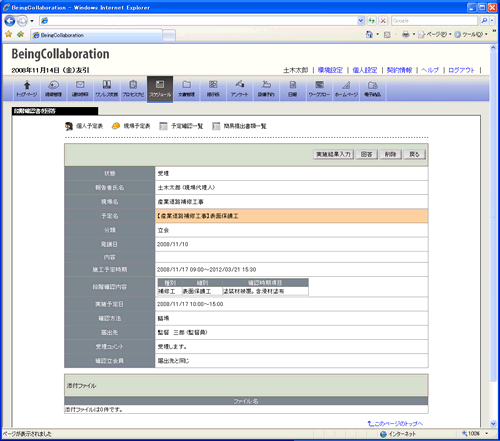Viewport: 500px width, 441px height.
Task: Click the インターネット zone status indicator
Action: pos(398,434)
